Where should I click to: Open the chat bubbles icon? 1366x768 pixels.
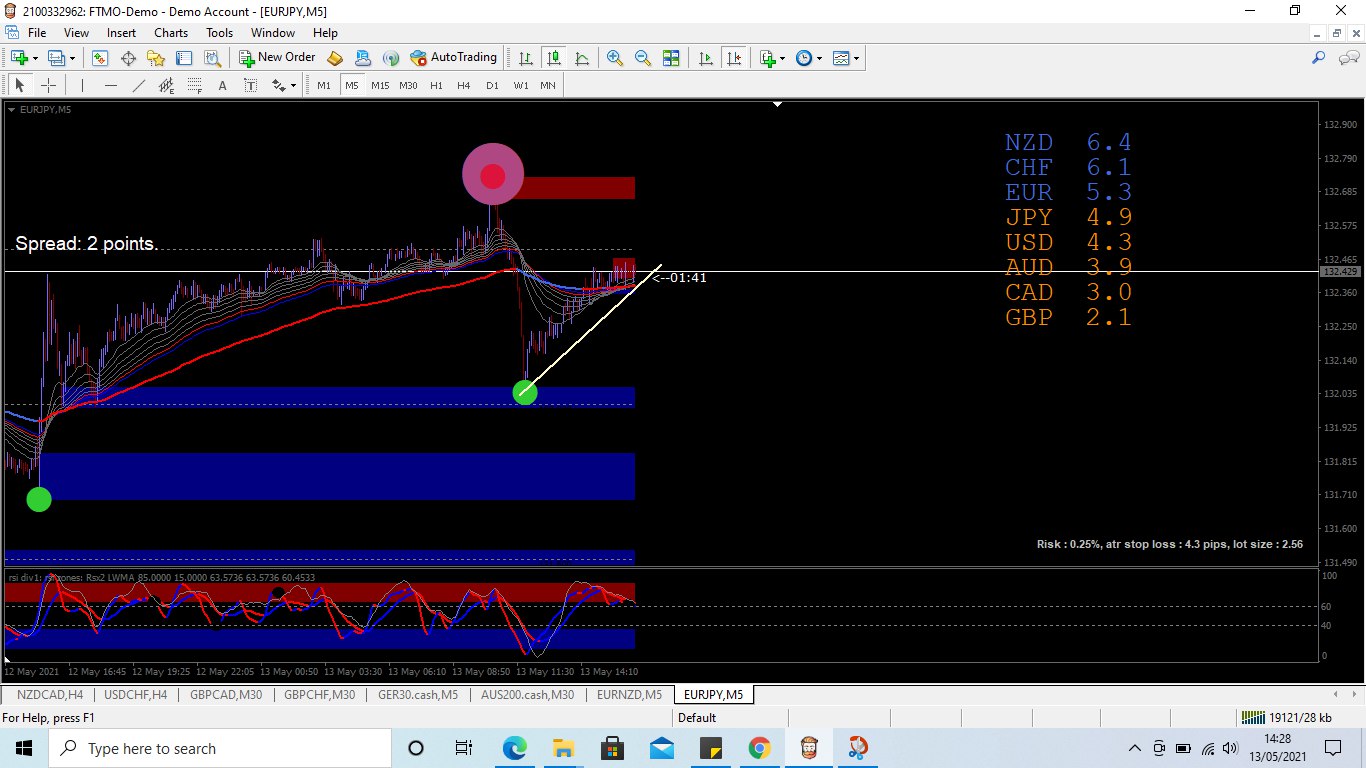[1347, 58]
